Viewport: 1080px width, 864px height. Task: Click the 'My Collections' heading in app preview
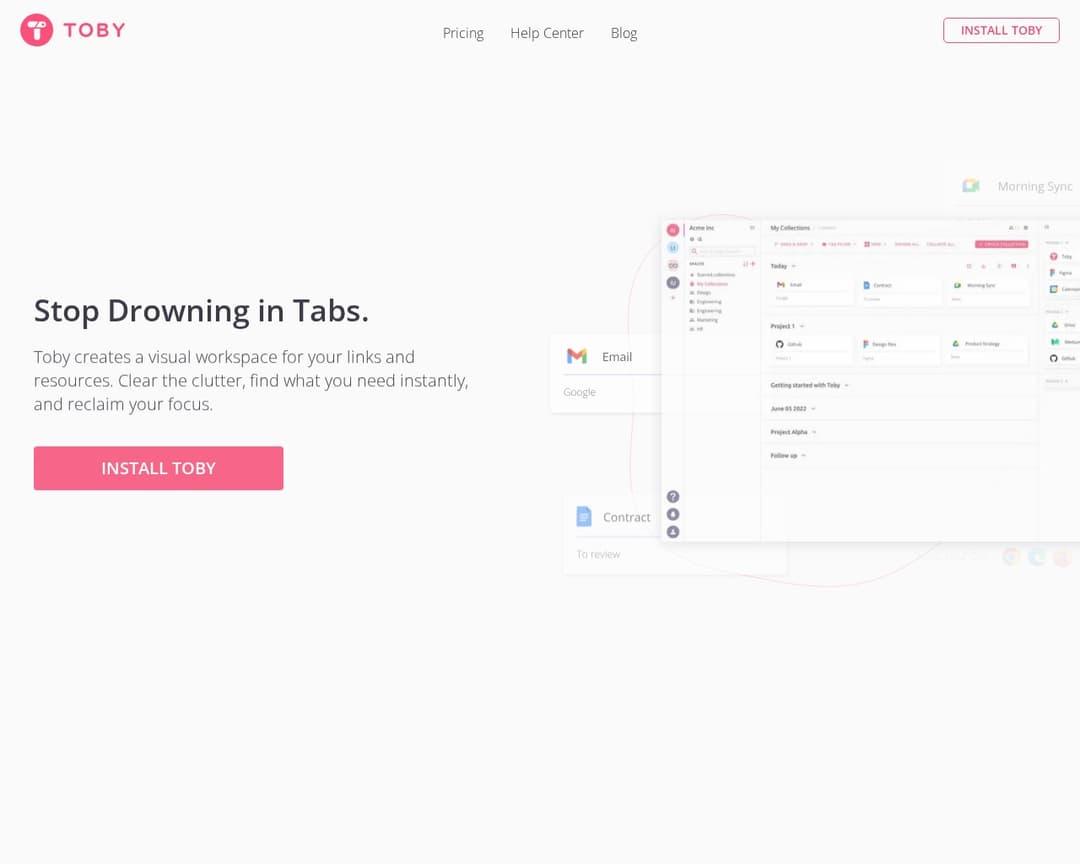(x=790, y=228)
